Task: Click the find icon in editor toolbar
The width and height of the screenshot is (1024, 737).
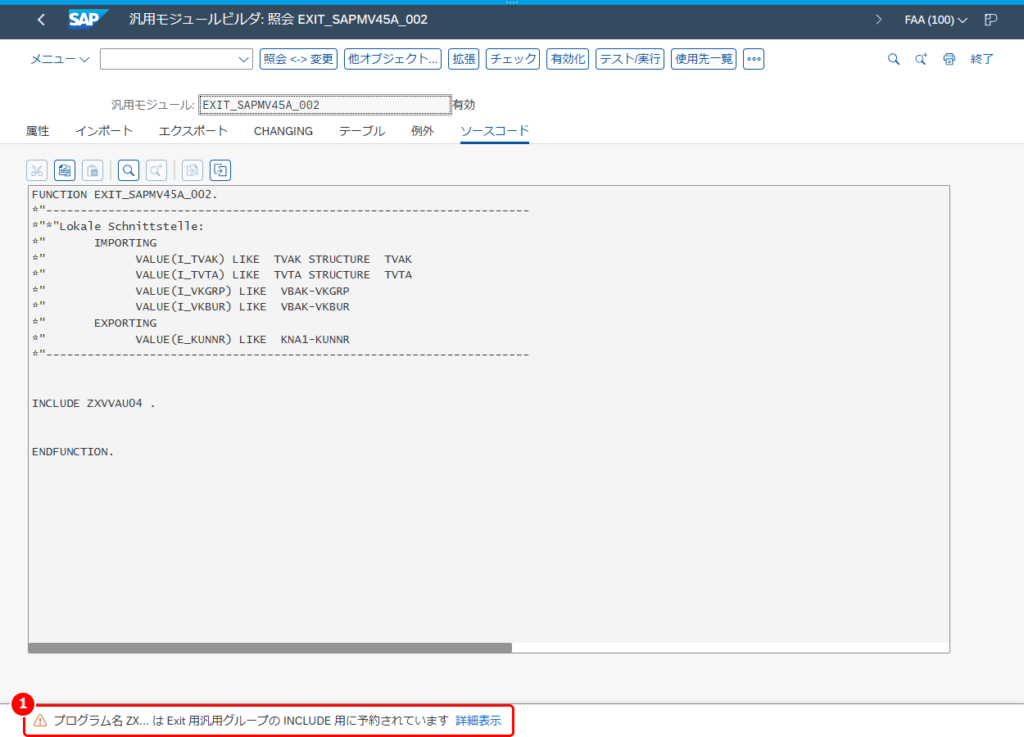Action: (x=129, y=170)
